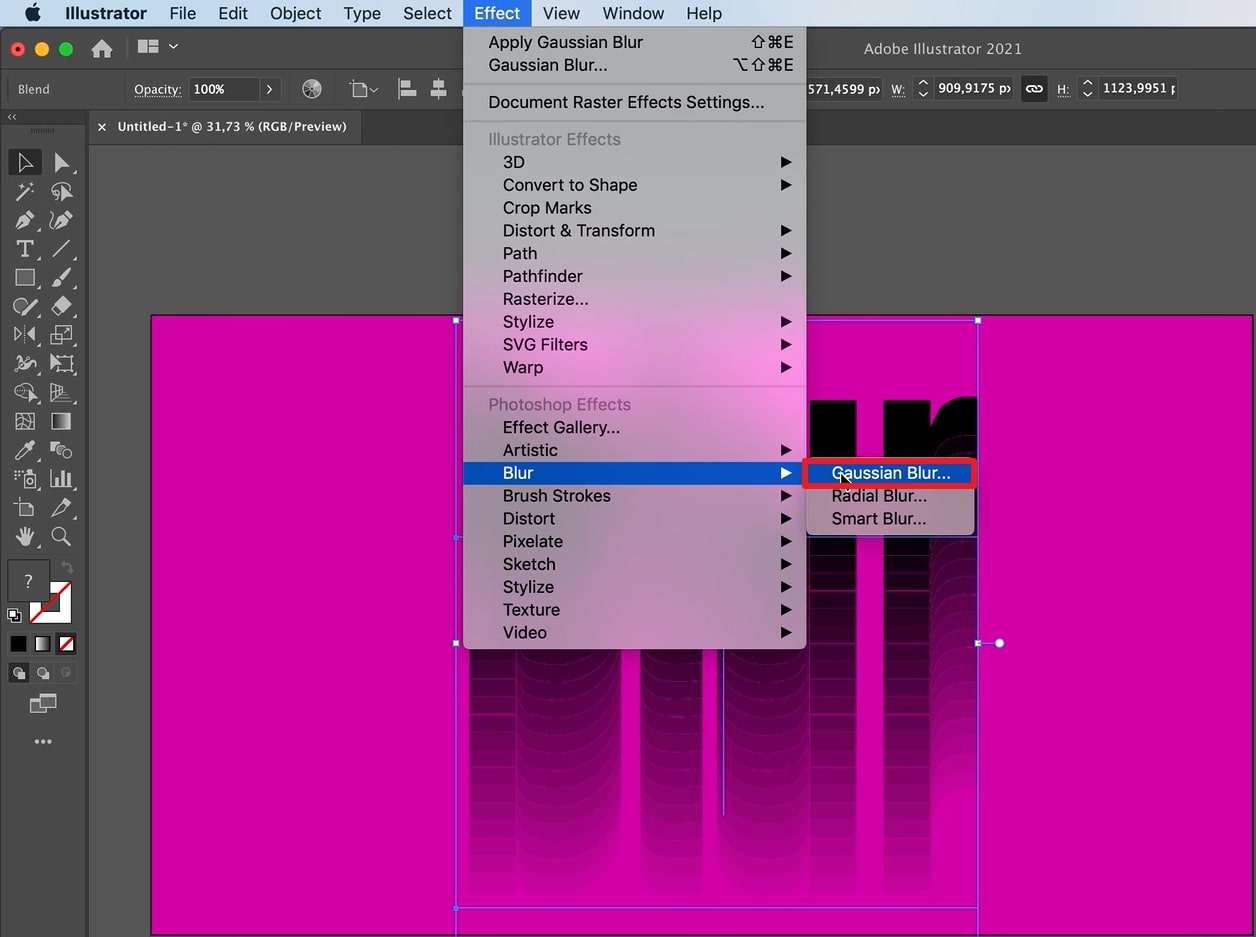Expand the Brush Strokes submenu

point(634,496)
